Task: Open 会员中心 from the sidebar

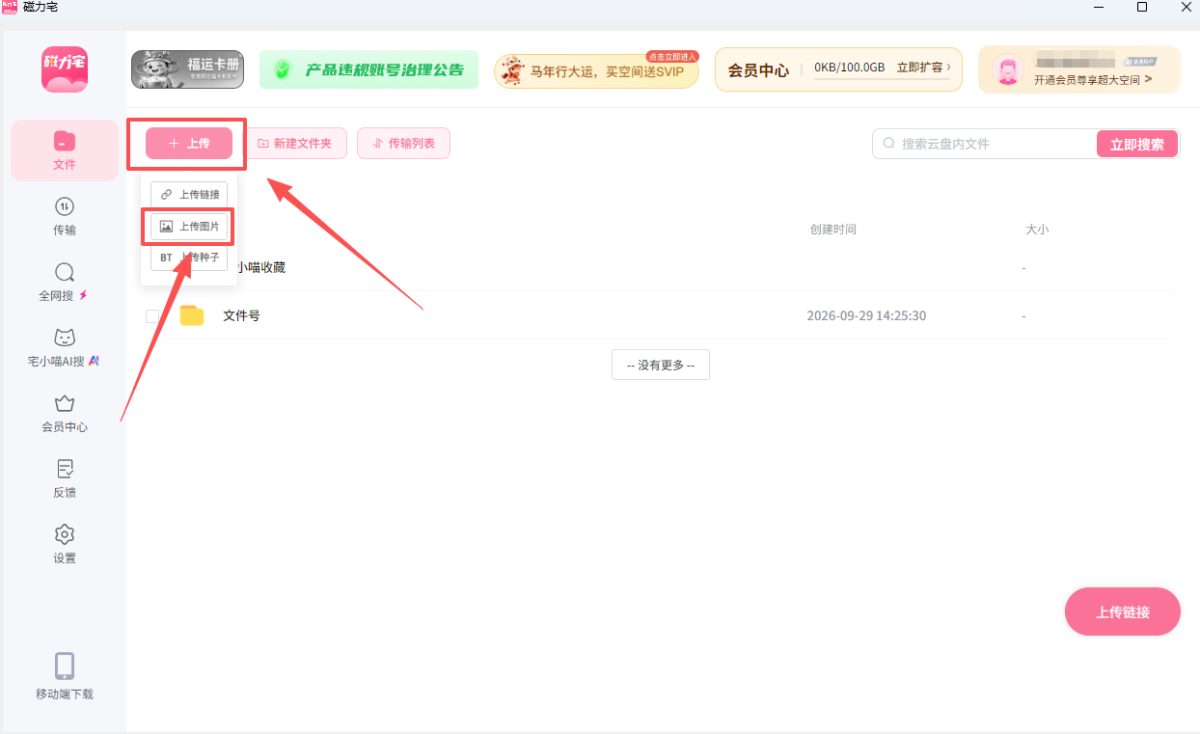Action: pos(65,413)
